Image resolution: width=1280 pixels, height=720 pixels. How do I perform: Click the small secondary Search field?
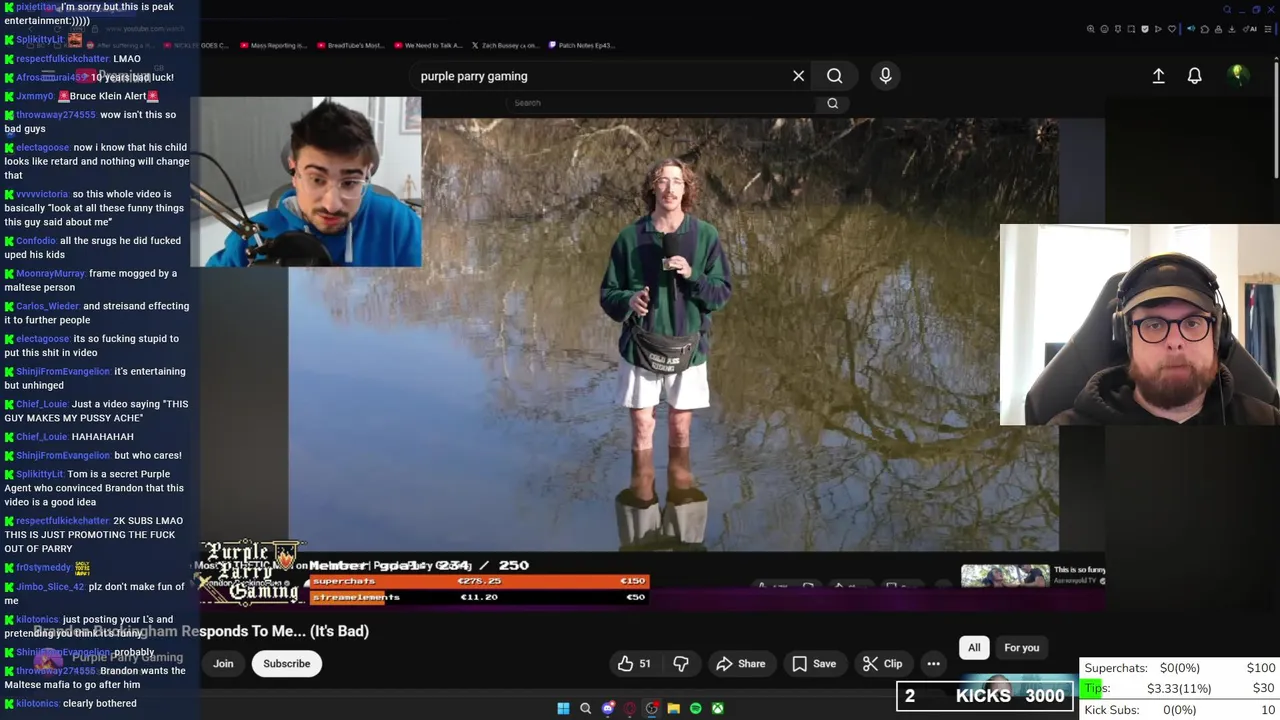click(x=660, y=103)
